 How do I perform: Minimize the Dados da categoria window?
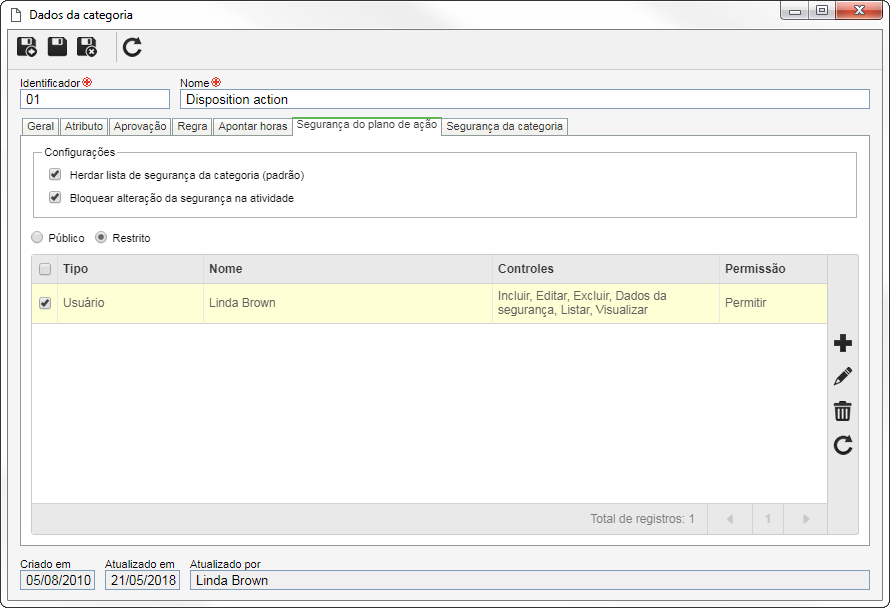tap(795, 11)
